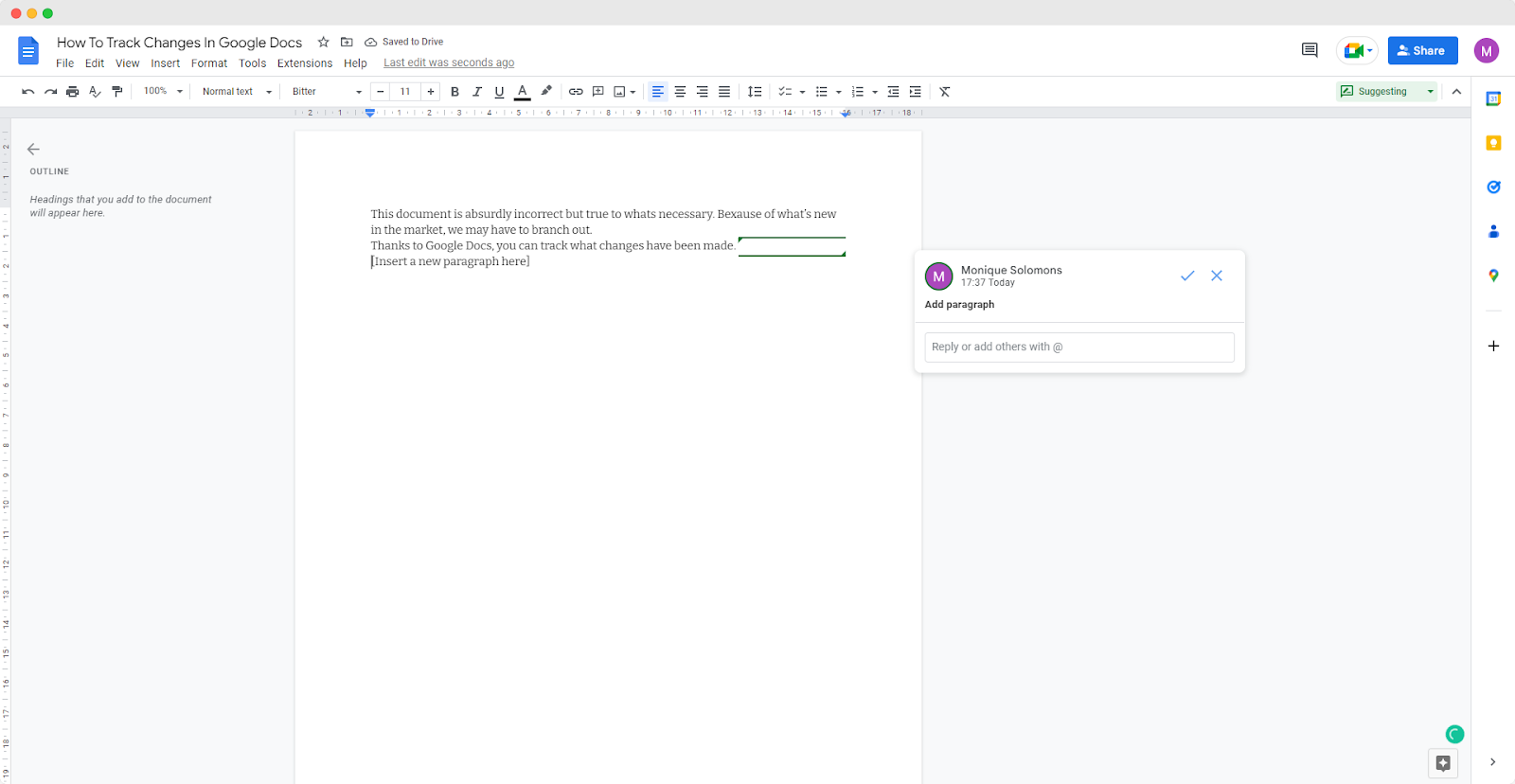The width and height of the screenshot is (1515, 784).
Task: Start a numbered list
Action: [x=858, y=92]
